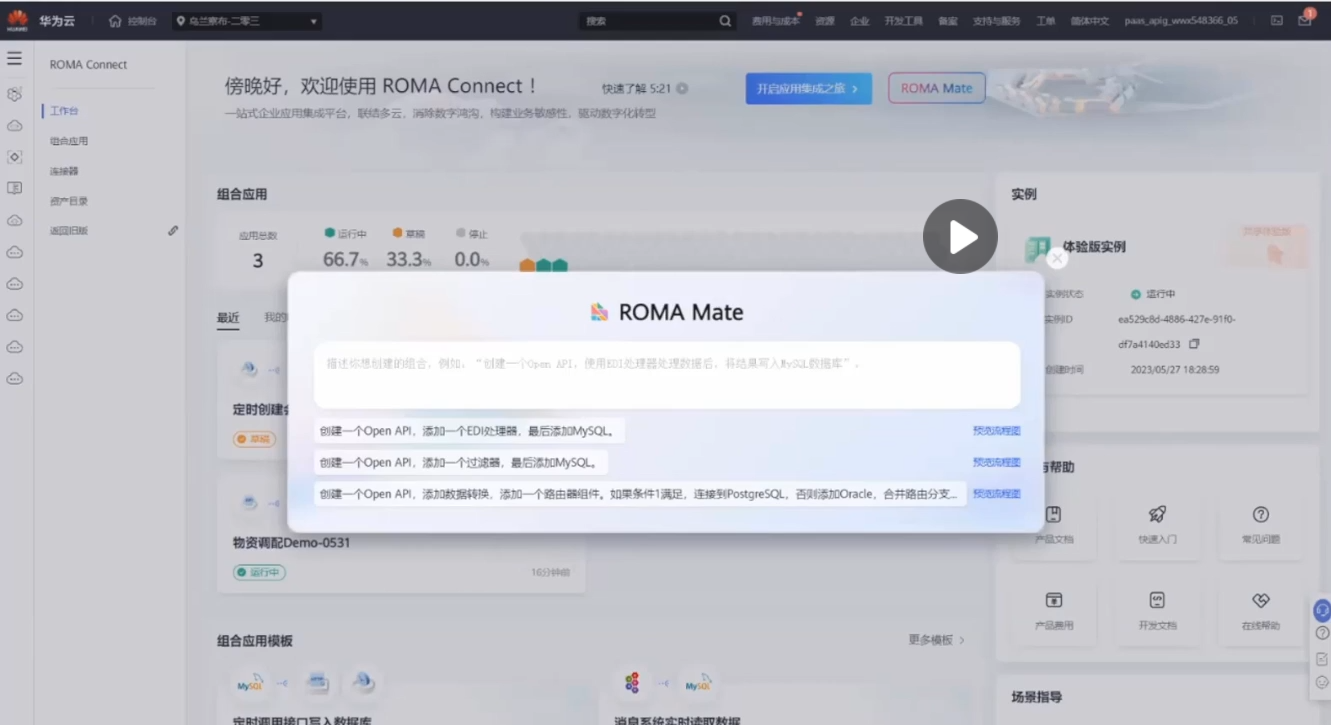The width and height of the screenshot is (1331, 725).
Task: Play the video with the large play button
Action: 960,236
